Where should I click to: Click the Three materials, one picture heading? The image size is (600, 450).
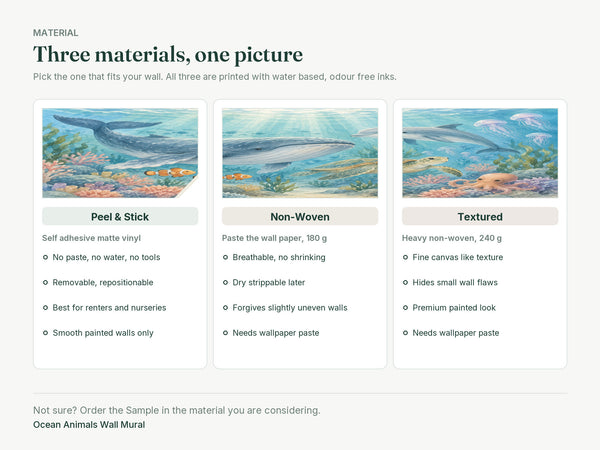coord(168,54)
